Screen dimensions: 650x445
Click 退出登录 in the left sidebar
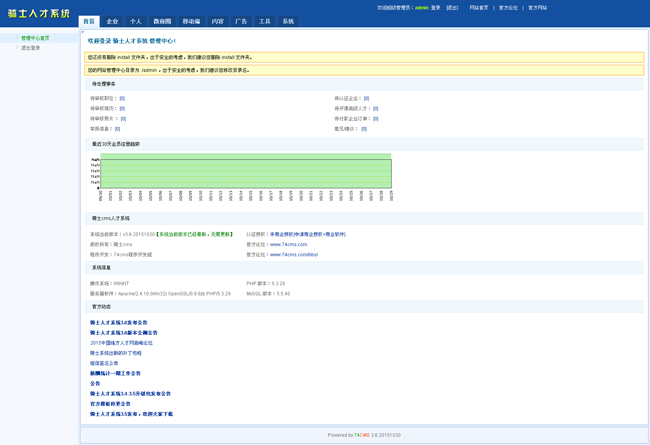[31, 48]
